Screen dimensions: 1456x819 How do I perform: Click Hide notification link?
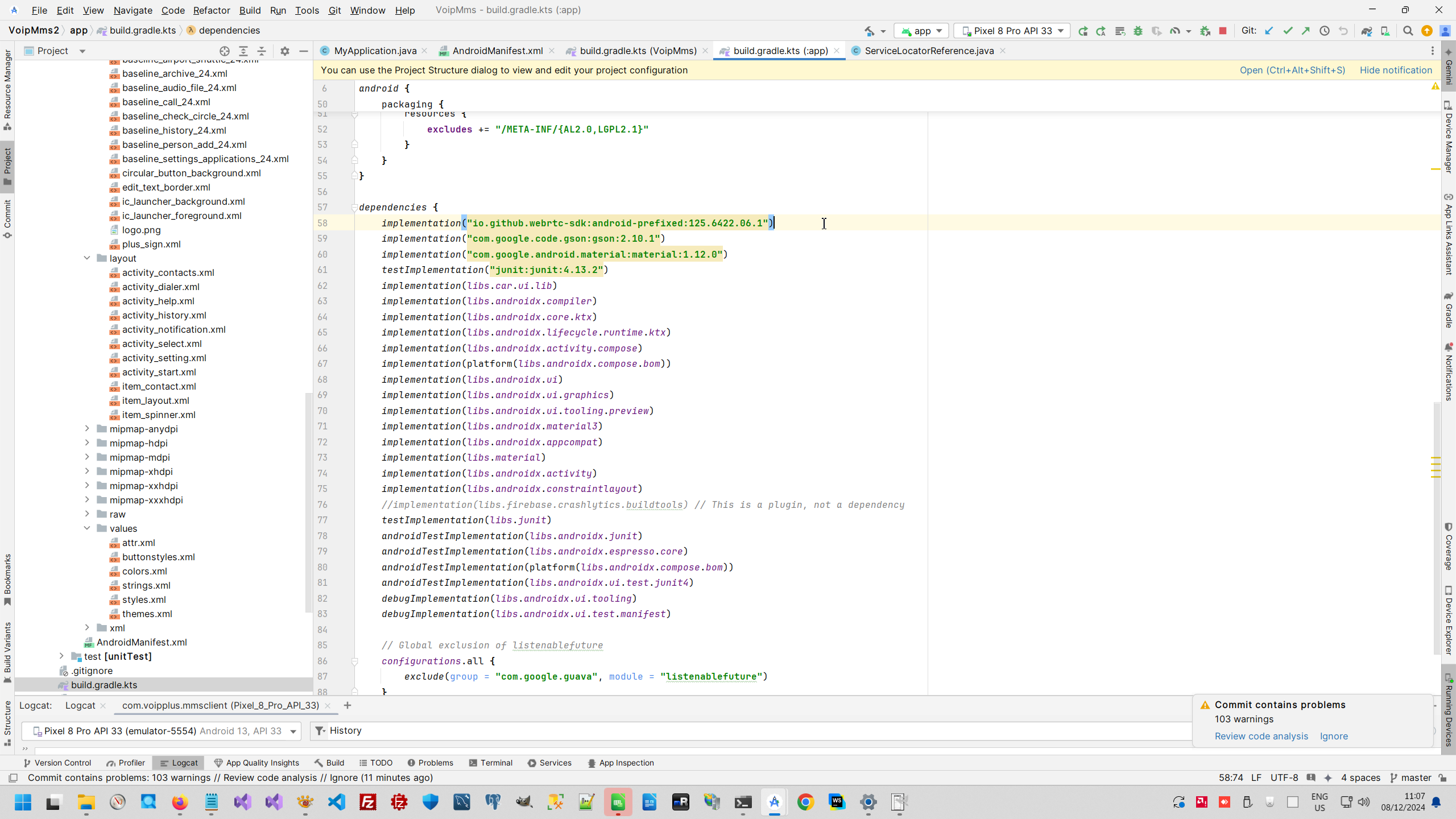(1396, 70)
